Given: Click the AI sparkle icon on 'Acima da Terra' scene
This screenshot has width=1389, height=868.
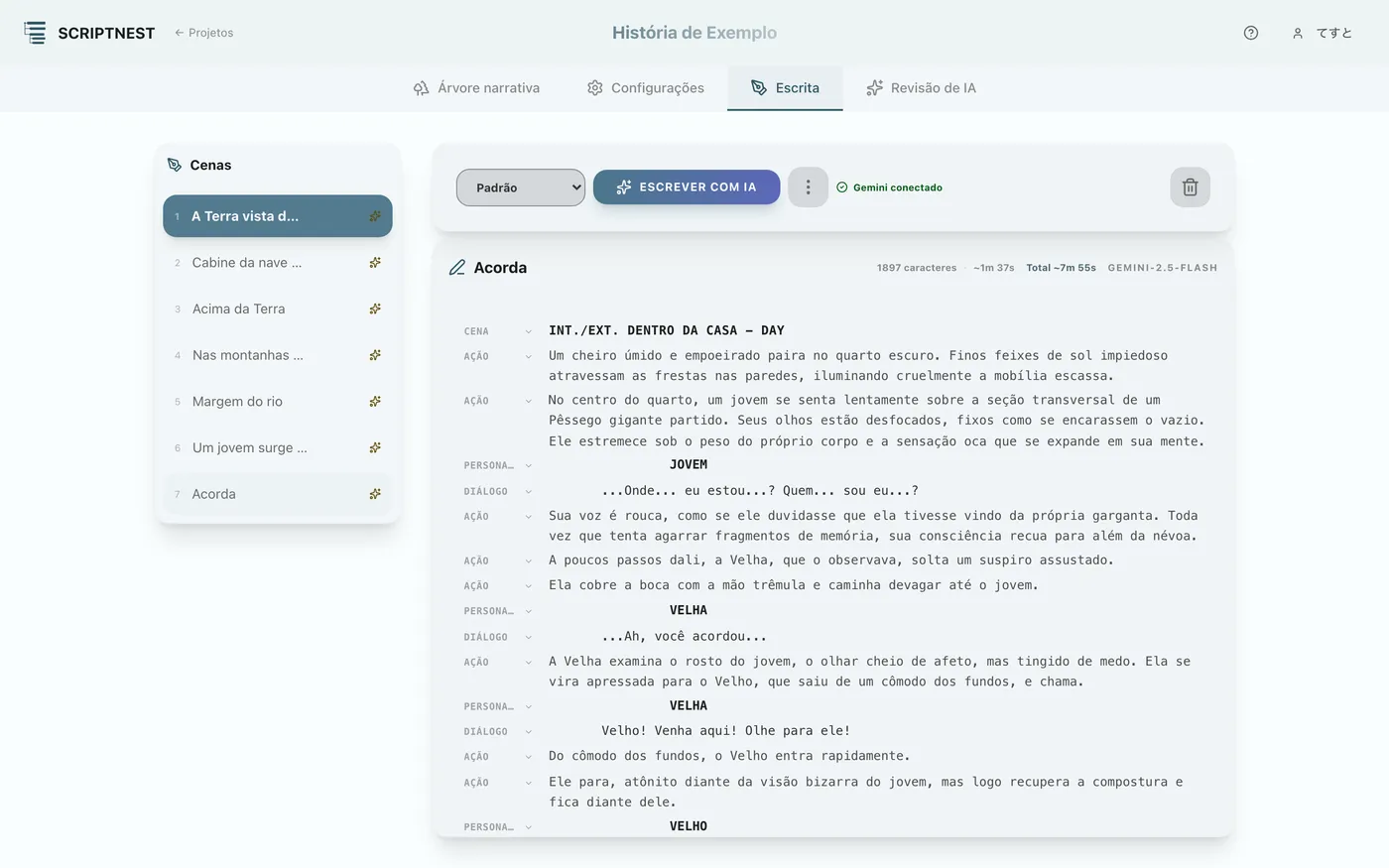Looking at the screenshot, I should pyautogui.click(x=375, y=309).
